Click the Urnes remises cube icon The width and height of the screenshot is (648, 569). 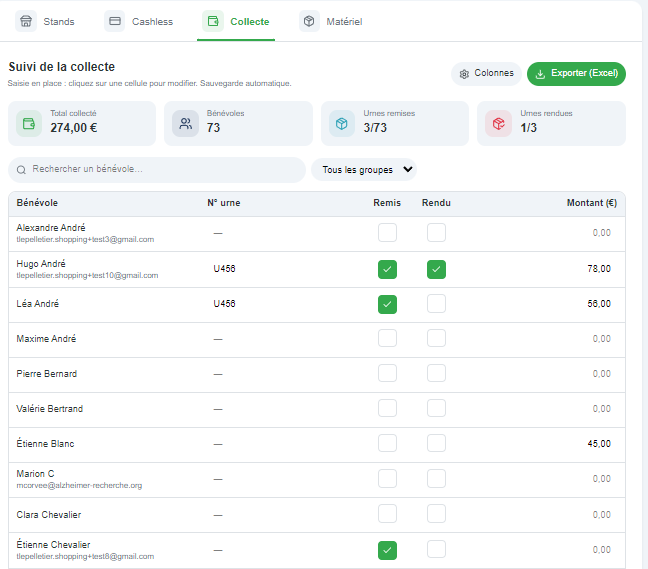pos(342,124)
